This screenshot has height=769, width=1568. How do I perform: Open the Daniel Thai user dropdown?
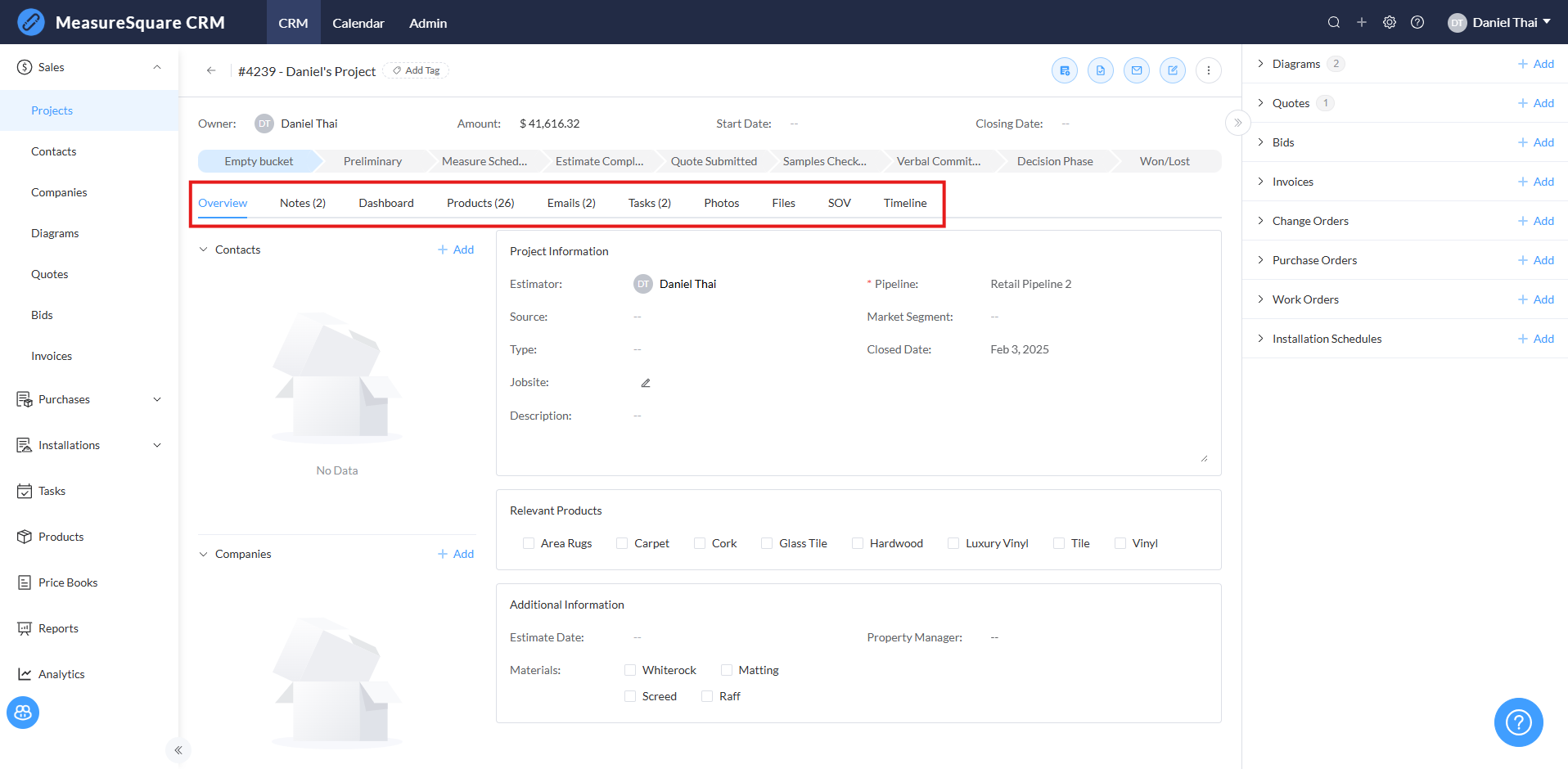1499,22
